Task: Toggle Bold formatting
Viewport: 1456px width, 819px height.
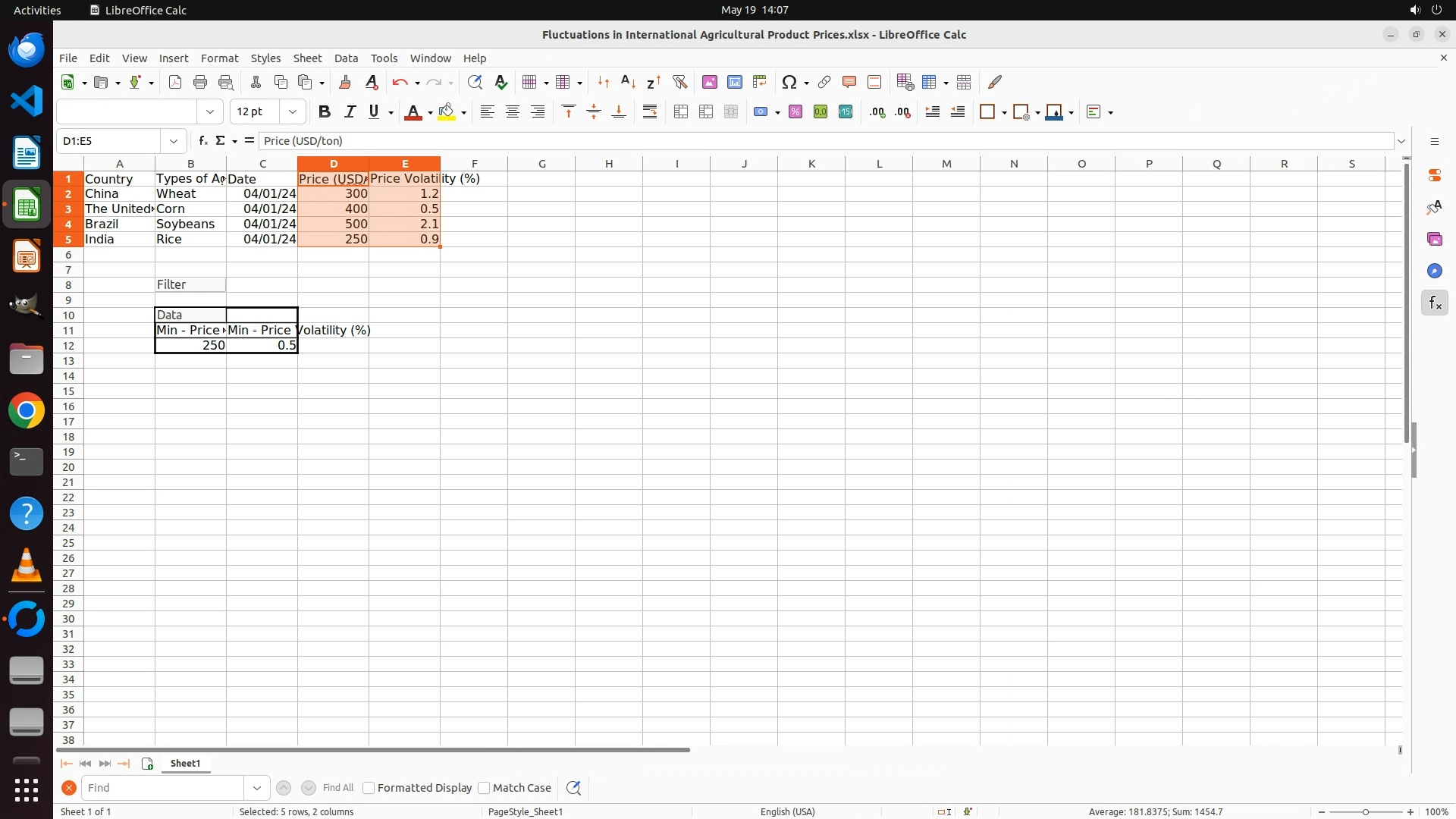Action: click(325, 112)
